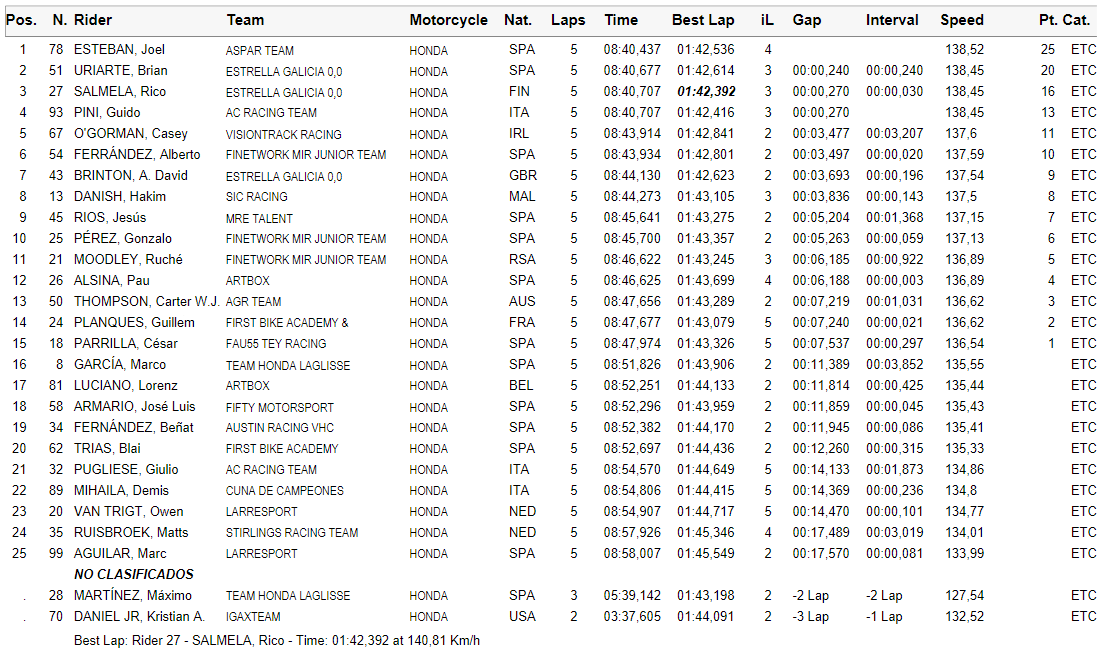Click bold best lap time 01:42,392
This screenshot has height=653, width=1098.
point(706,92)
